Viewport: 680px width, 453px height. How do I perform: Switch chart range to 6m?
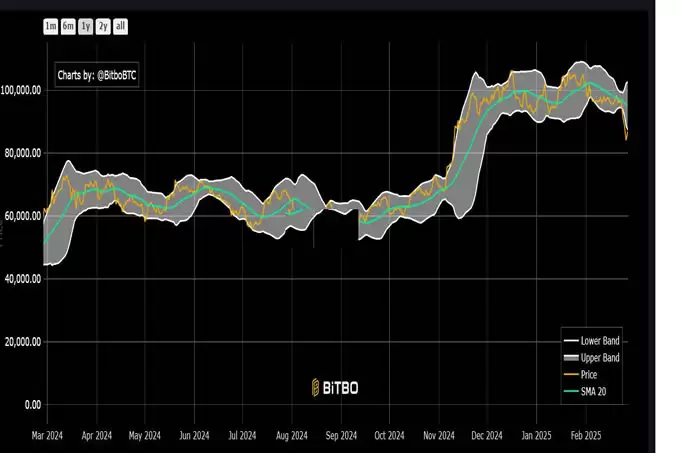[68, 26]
